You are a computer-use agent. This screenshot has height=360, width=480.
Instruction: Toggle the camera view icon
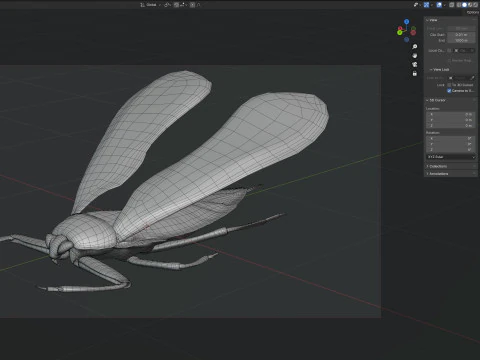pyautogui.click(x=415, y=64)
